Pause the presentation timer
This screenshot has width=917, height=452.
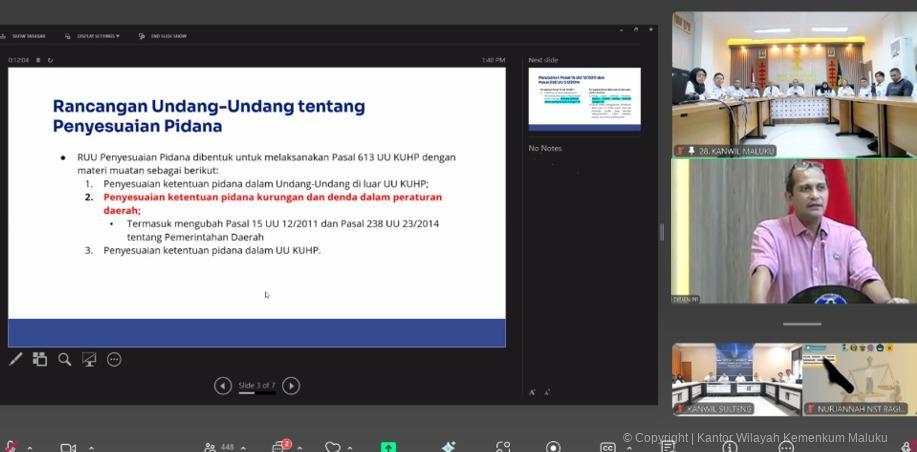click(x=38, y=60)
